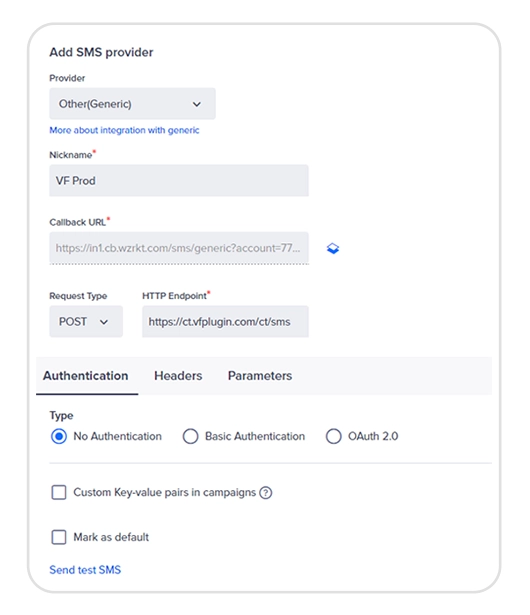Copy the callback URL with the layers icon
This screenshot has width=530, height=615.
[333, 248]
